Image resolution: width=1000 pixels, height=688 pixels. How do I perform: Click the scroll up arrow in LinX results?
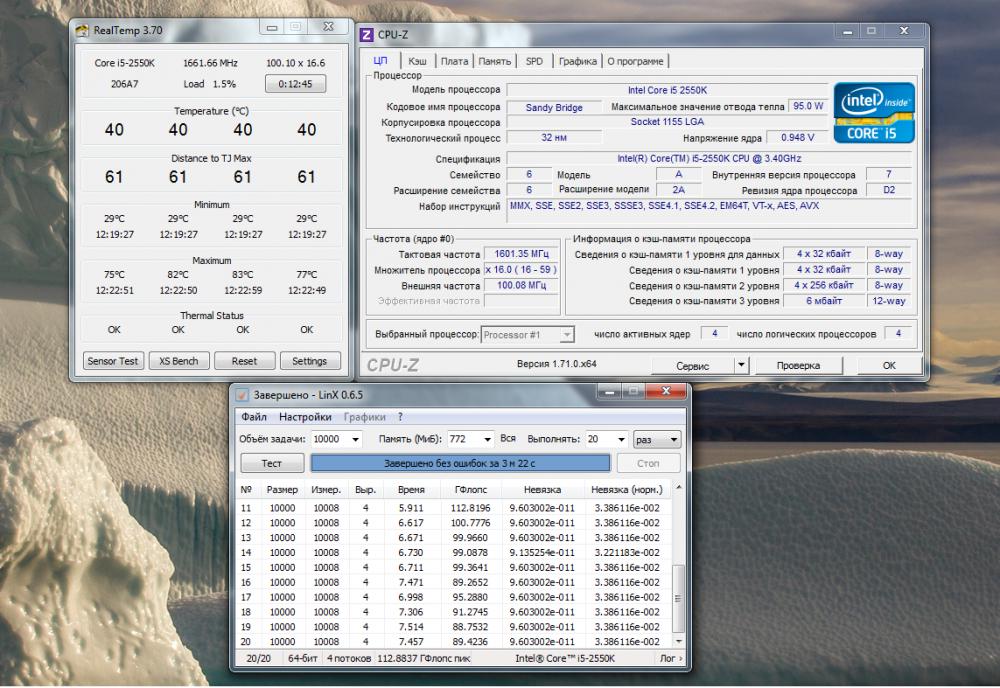679,488
